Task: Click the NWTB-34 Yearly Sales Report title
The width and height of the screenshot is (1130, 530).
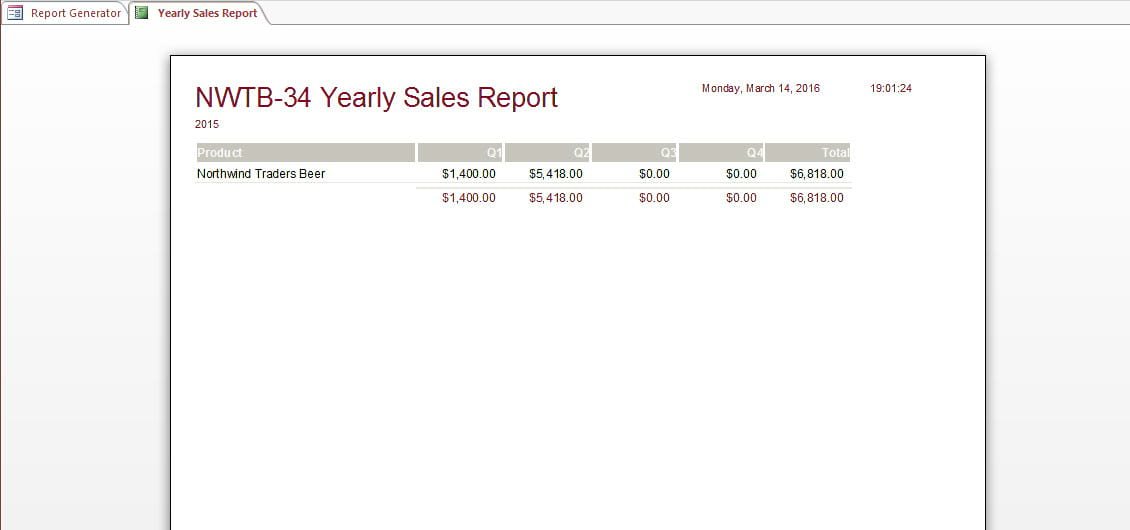Action: click(376, 97)
